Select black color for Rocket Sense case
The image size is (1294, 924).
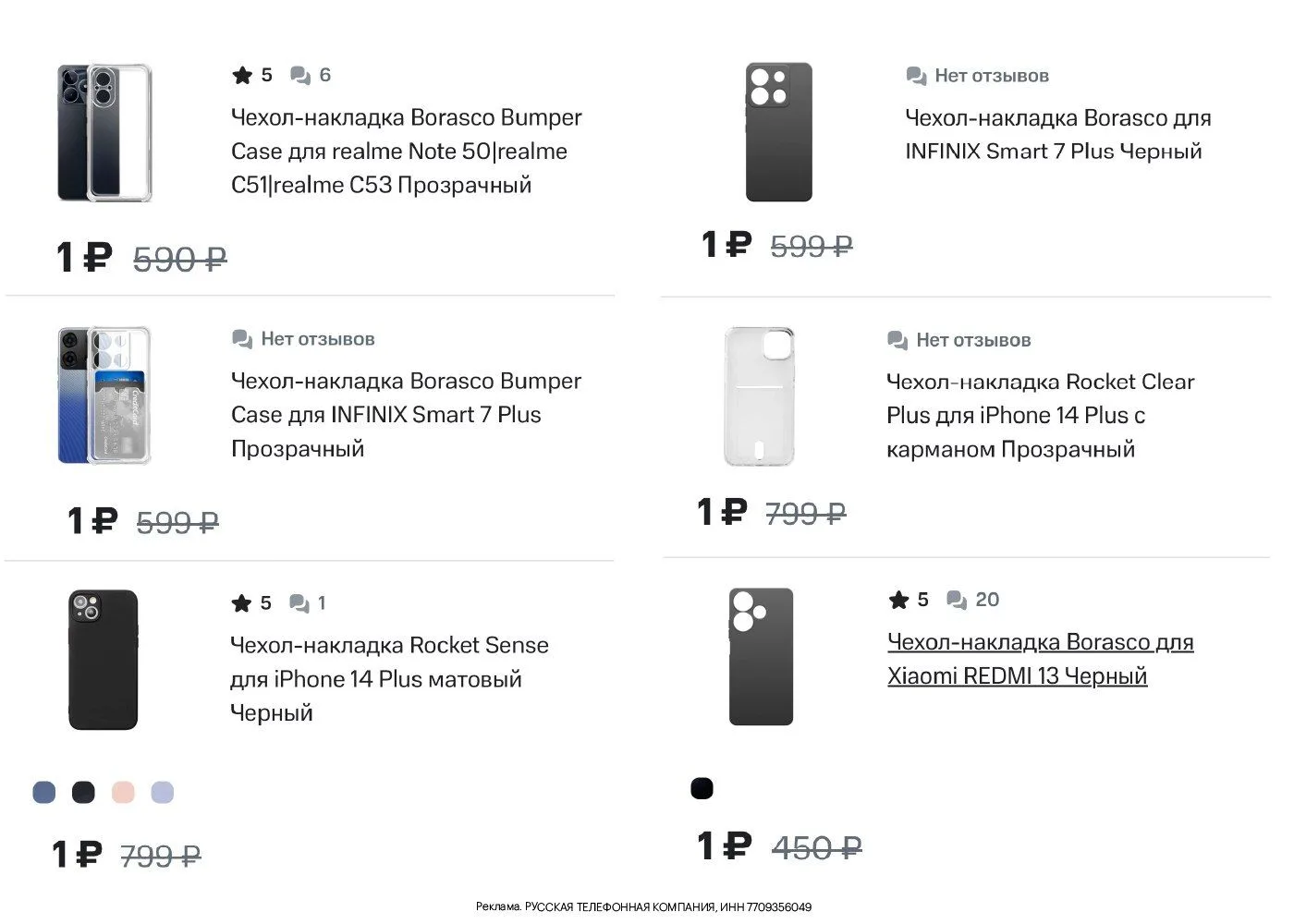pyautogui.click(x=83, y=793)
